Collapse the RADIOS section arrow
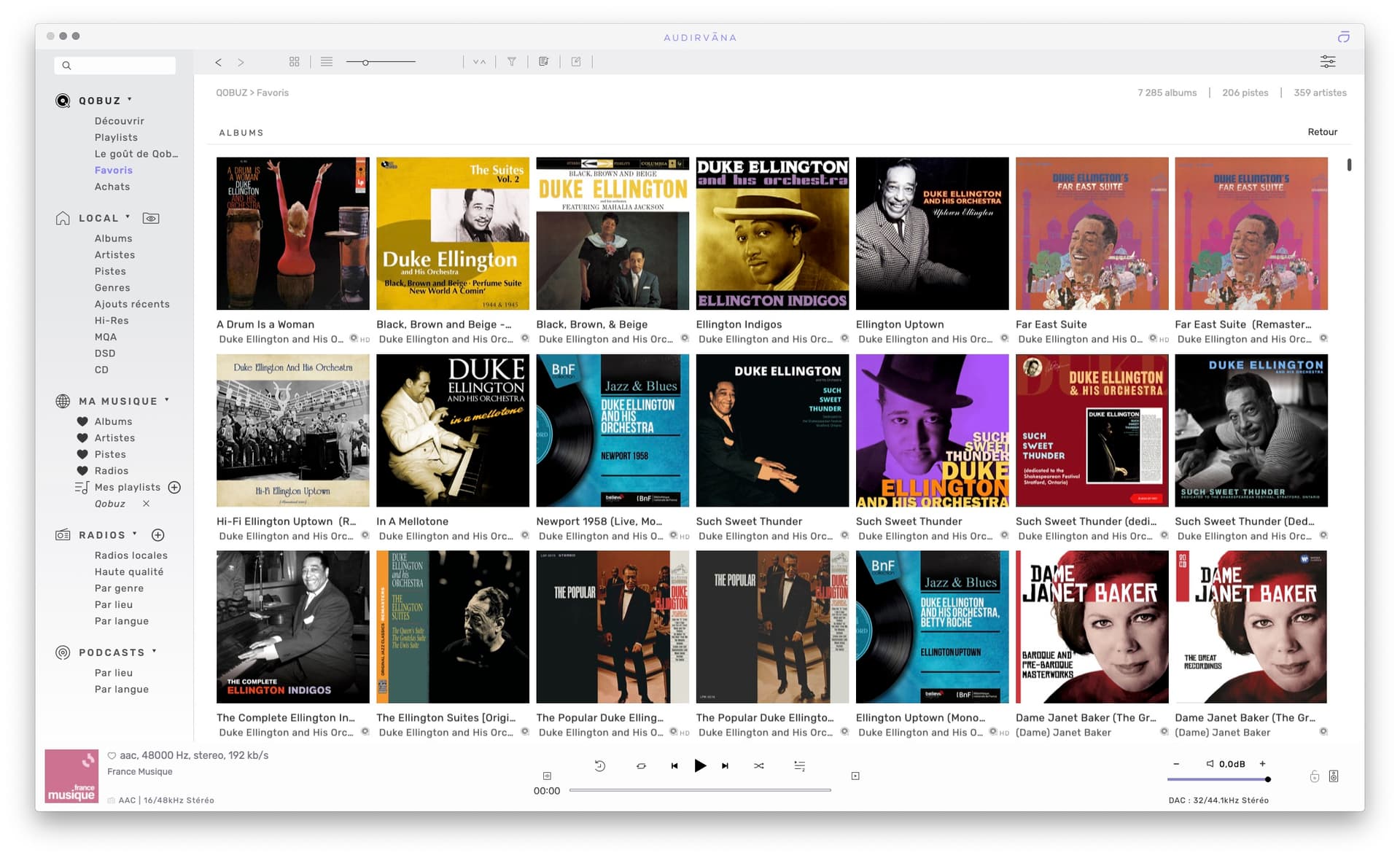 [x=135, y=534]
